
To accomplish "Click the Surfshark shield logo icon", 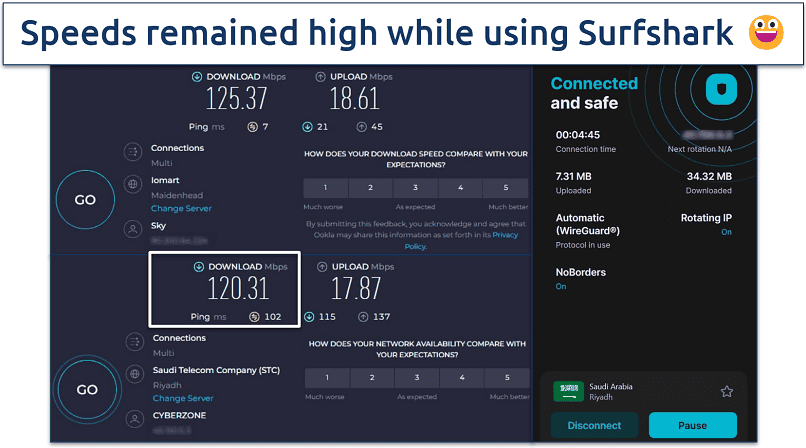I will pos(721,89).
